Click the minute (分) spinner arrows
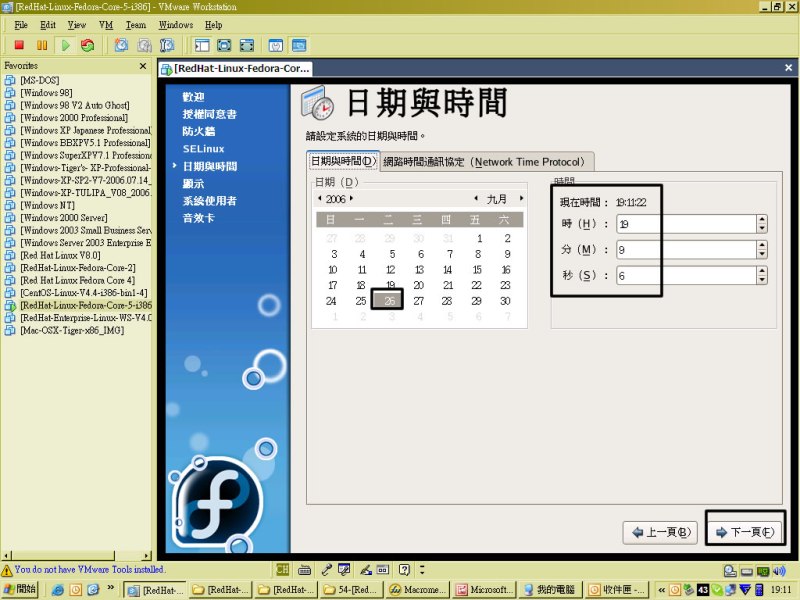800x600 pixels. [x=762, y=249]
